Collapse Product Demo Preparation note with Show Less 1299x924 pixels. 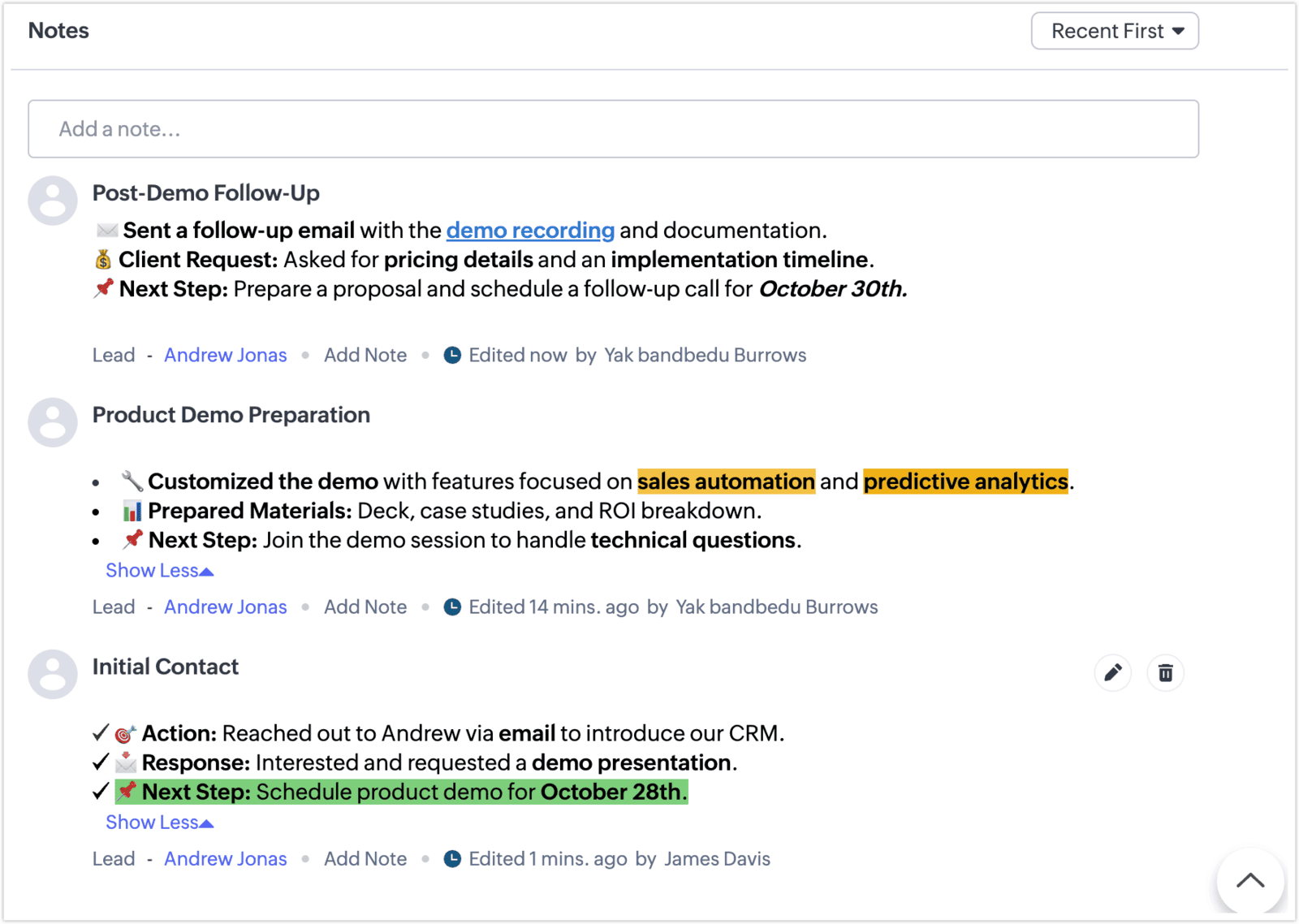pyautogui.click(x=159, y=571)
